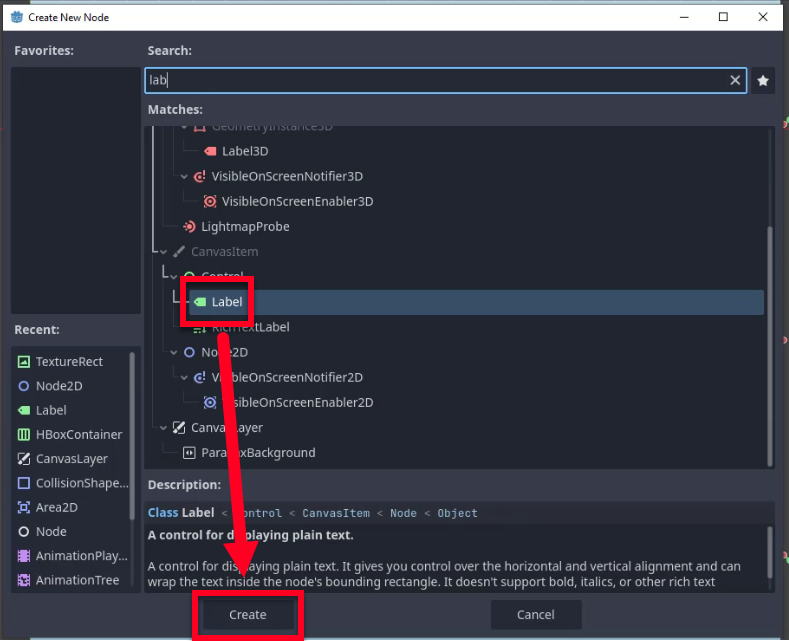Choose Node2D from Recent list
Viewport: 789px width, 641px height.
[59, 386]
